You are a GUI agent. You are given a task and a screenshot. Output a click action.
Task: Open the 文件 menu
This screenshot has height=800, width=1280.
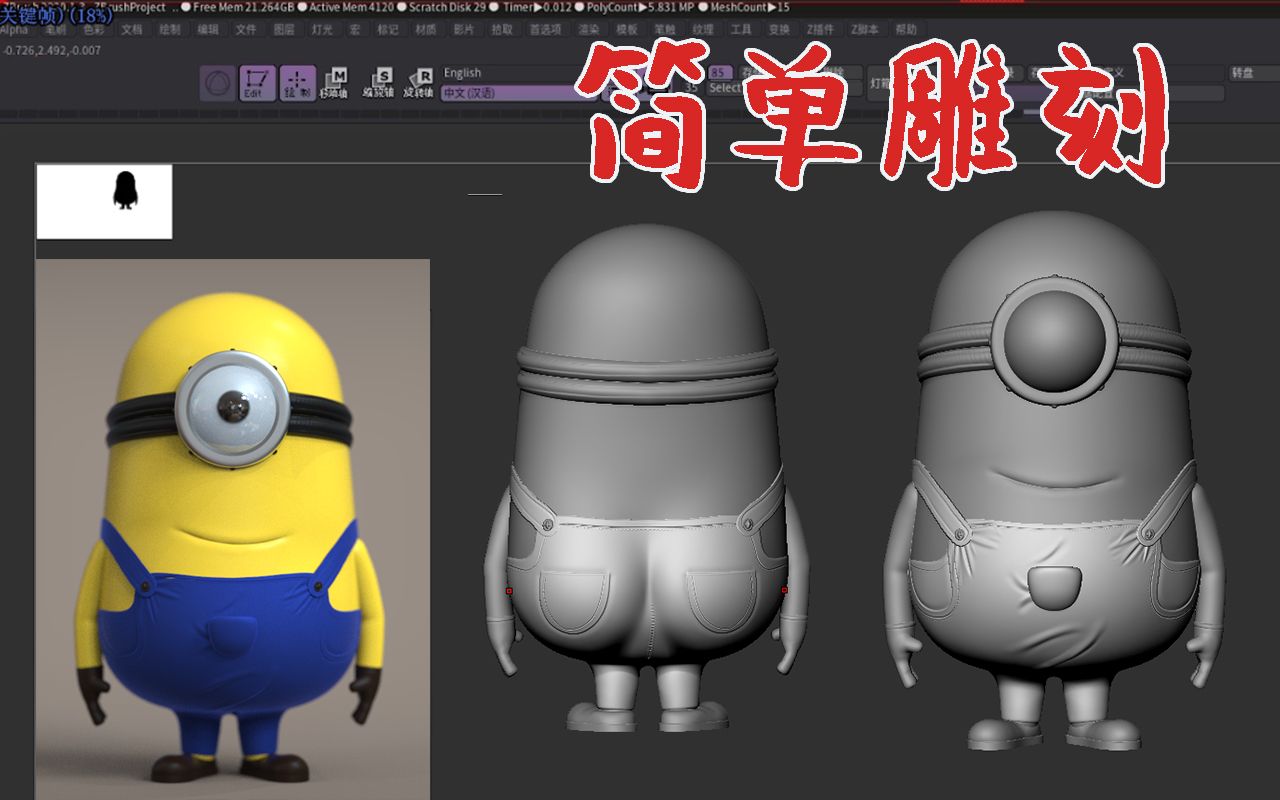246,30
